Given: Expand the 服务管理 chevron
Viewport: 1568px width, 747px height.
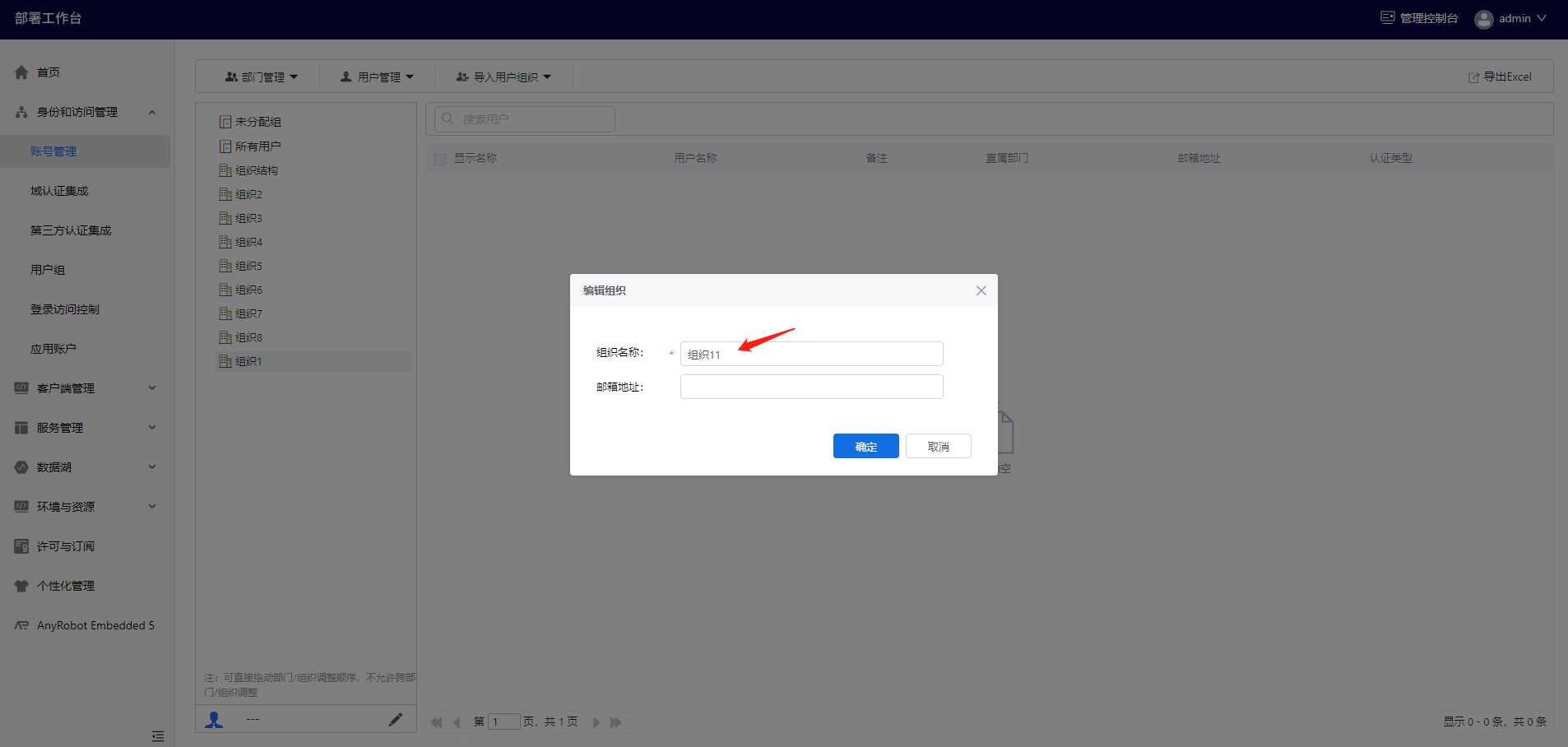Looking at the screenshot, I should pyautogui.click(x=152, y=427).
